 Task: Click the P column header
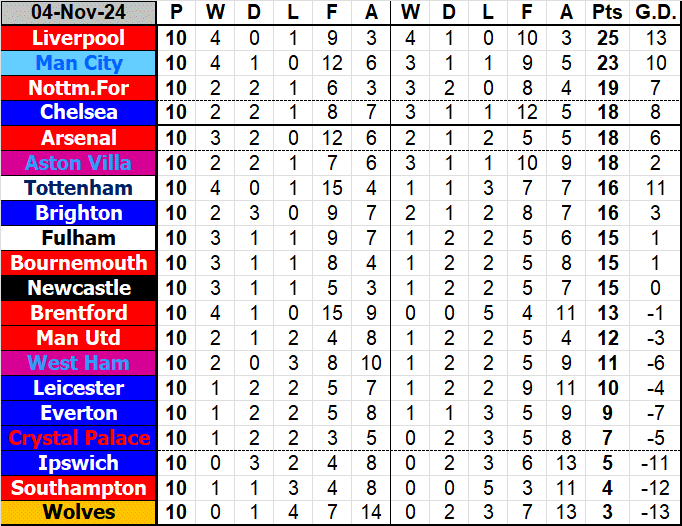(x=177, y=13)
